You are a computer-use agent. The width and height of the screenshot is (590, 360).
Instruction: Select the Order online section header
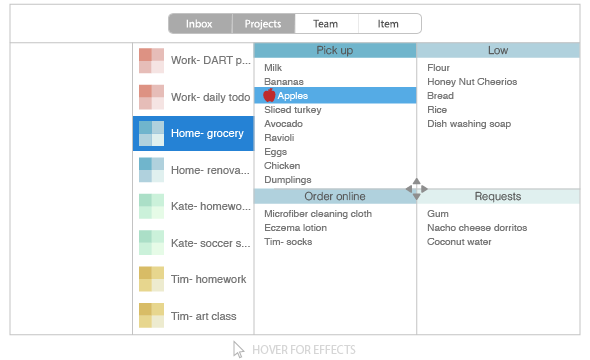point(335,196)
